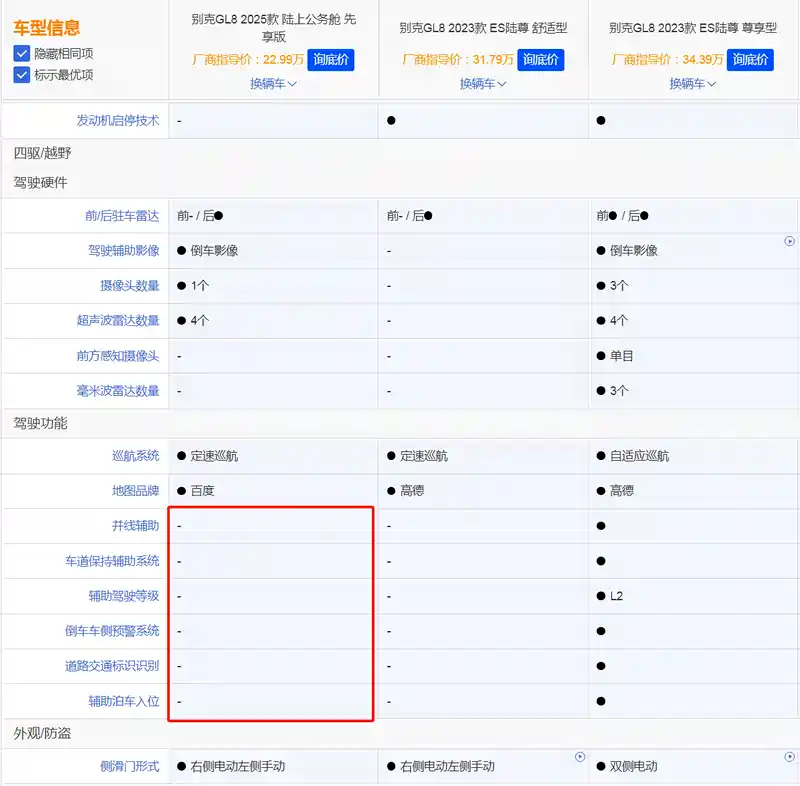Click 百度 value in 地图品牌 row
This screenshot has width=800, height=786.
pyautogui.click(x=203, y=491)
